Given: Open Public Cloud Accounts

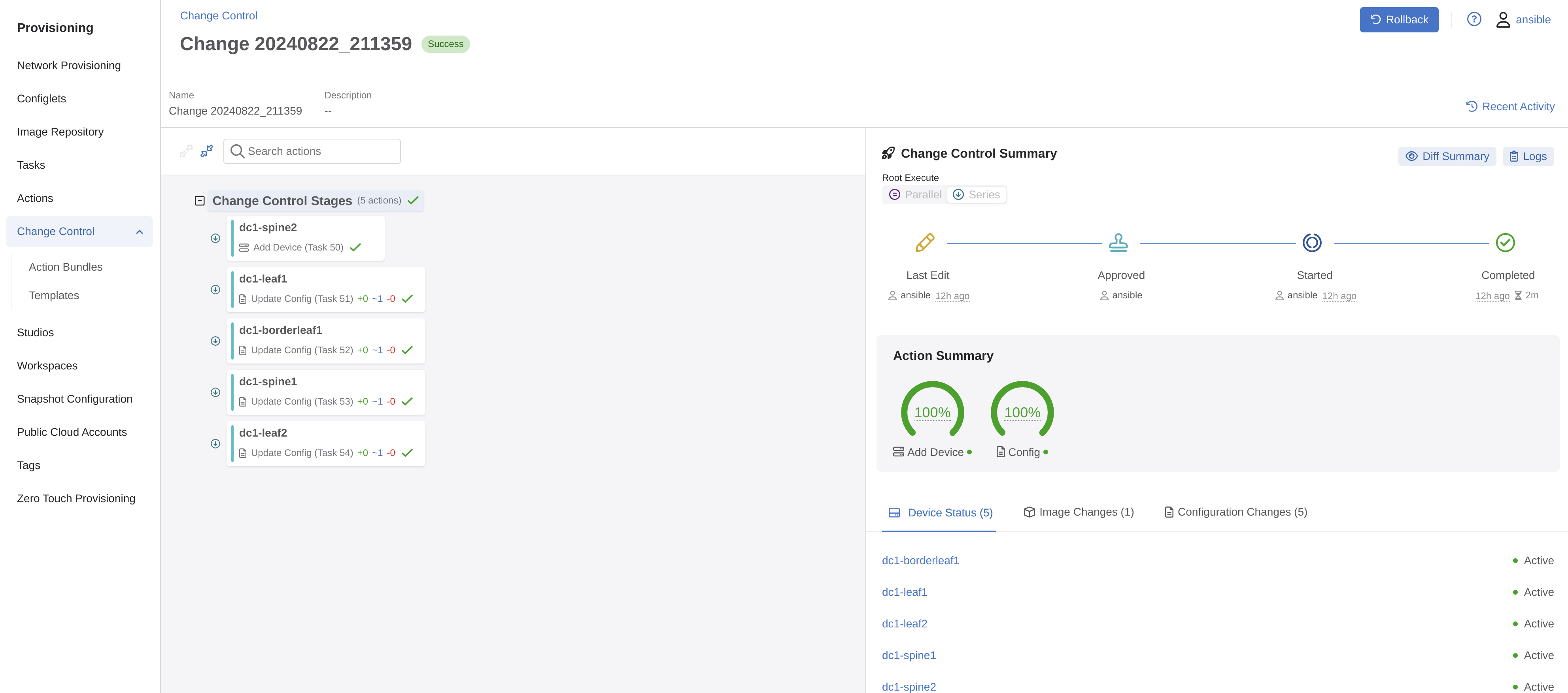Looking at the screenshot, I should coord(72,433).
